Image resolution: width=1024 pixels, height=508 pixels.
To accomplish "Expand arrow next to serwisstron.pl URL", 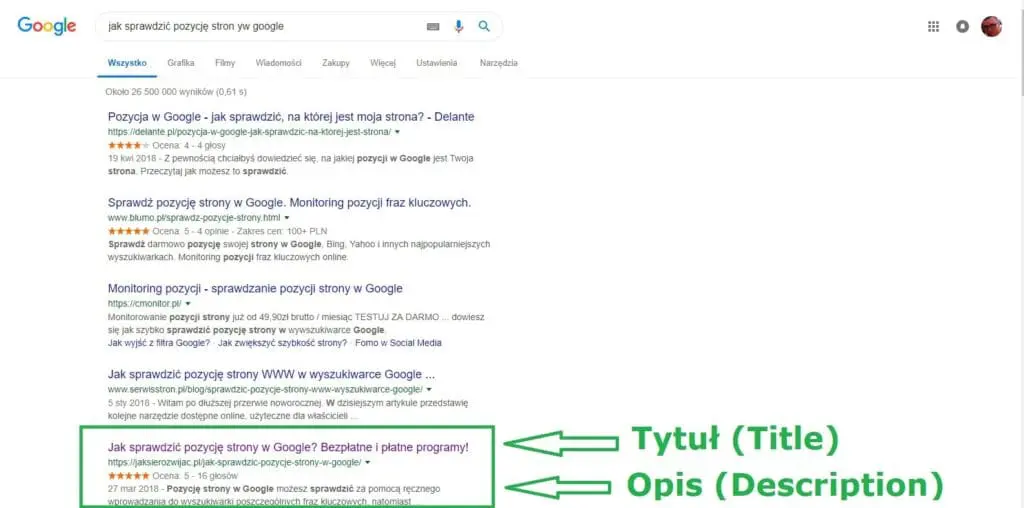I will [x=428, y=389].
